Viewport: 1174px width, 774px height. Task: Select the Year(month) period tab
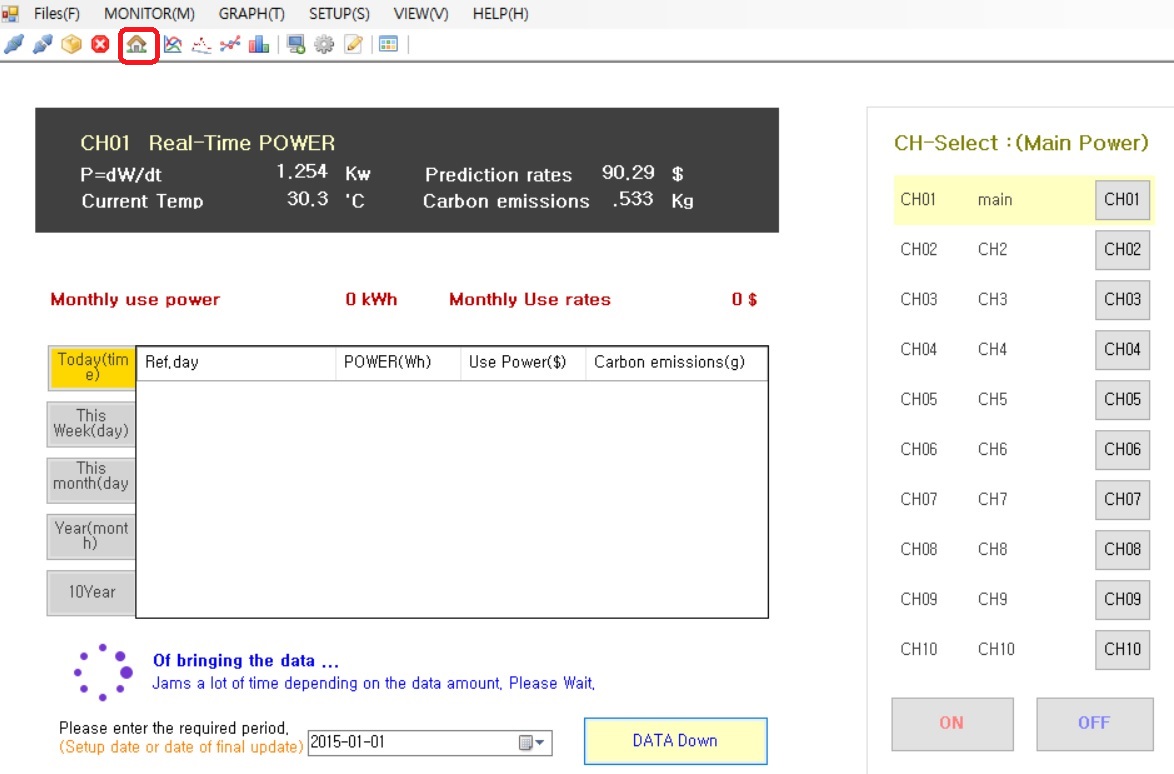[91, 536]
